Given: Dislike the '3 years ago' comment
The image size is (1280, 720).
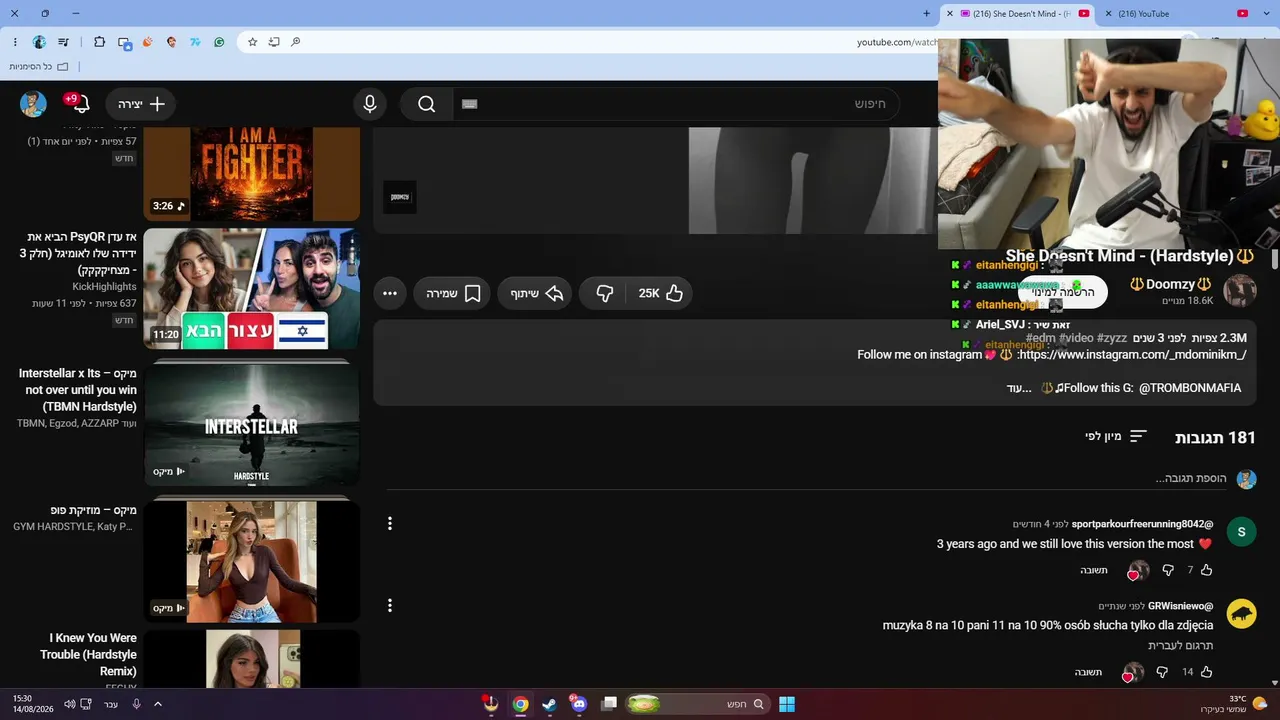Looking at the screenshot, I should pyautogui.click(x=1167, y=570).
